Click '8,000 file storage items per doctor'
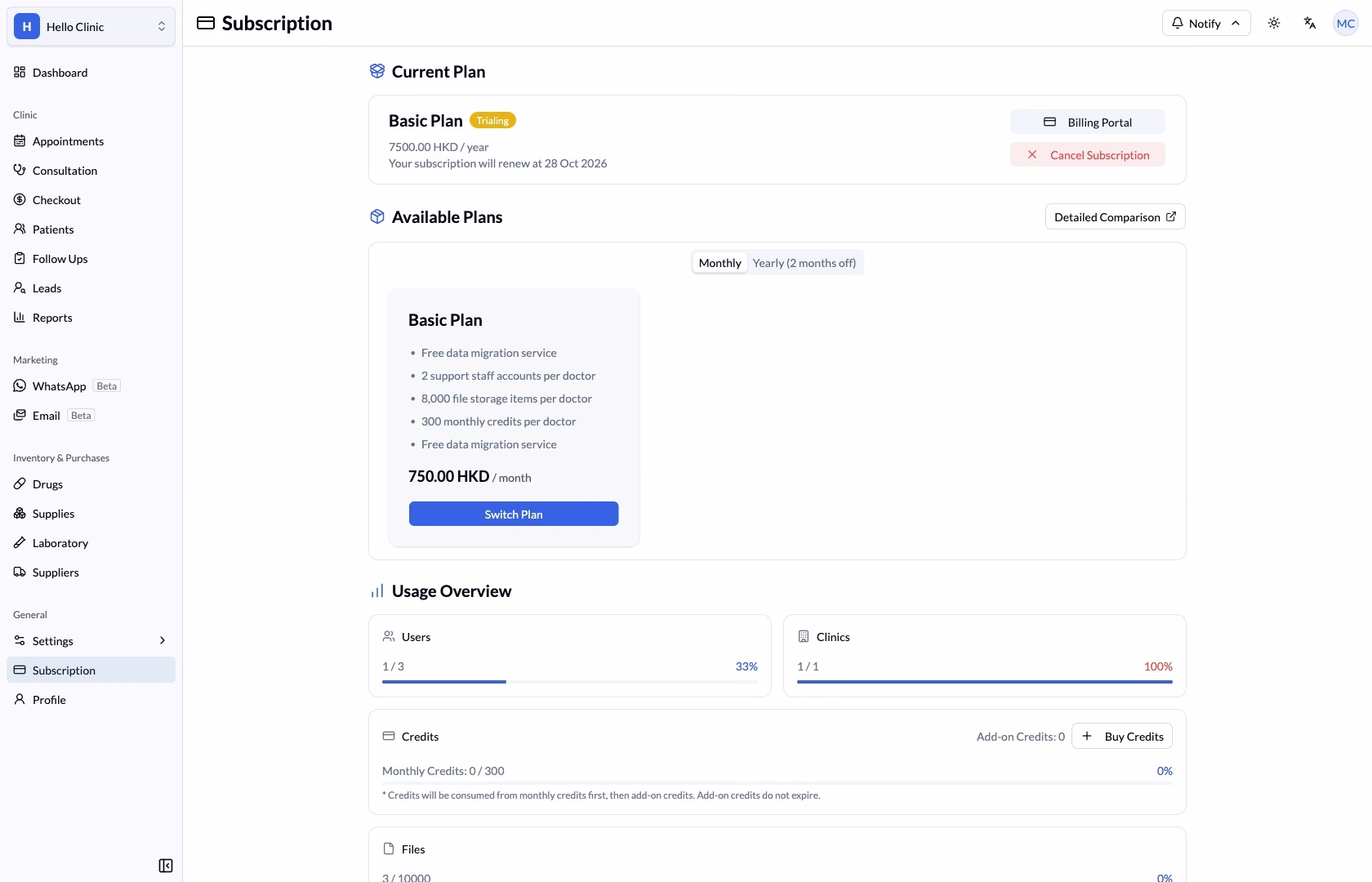This screenshot has width=1372, height=882. coord(506,399)
